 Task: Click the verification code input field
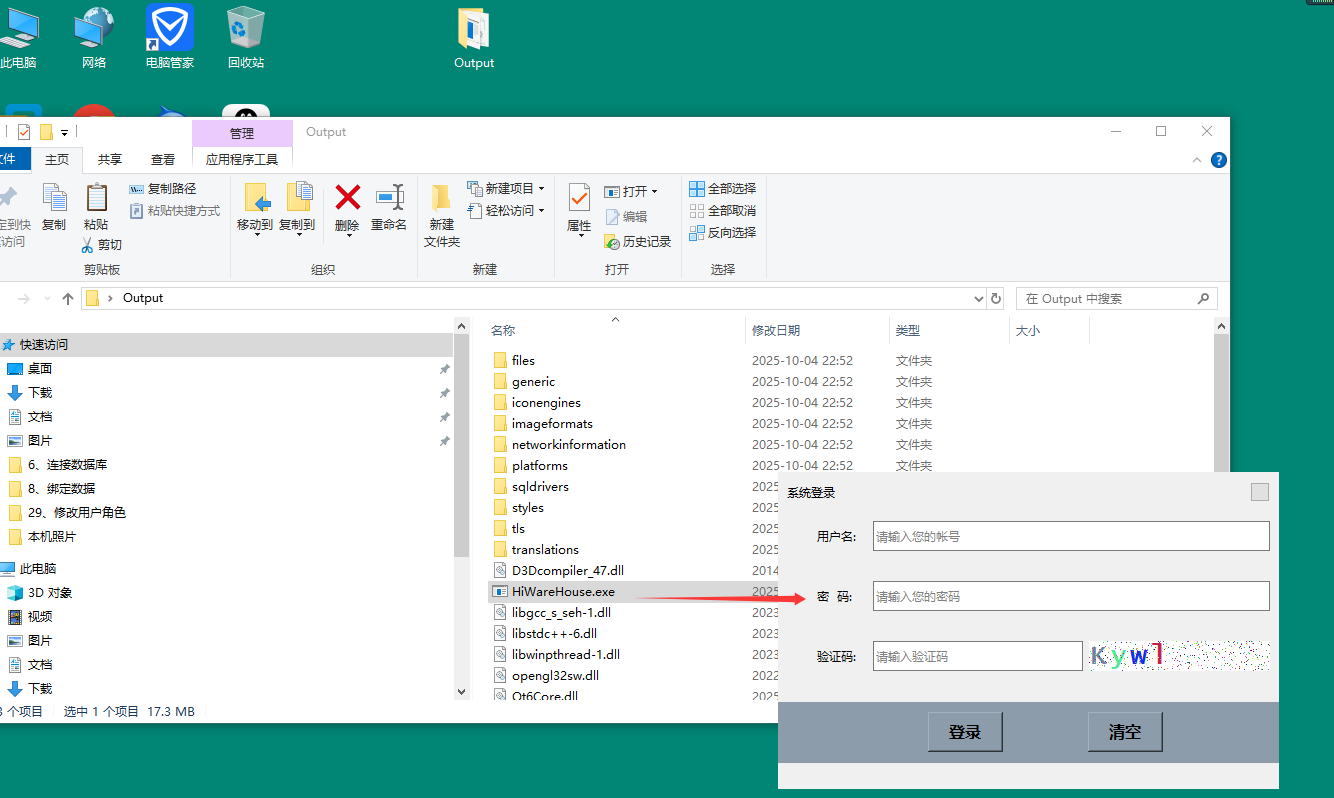[977, 656]
